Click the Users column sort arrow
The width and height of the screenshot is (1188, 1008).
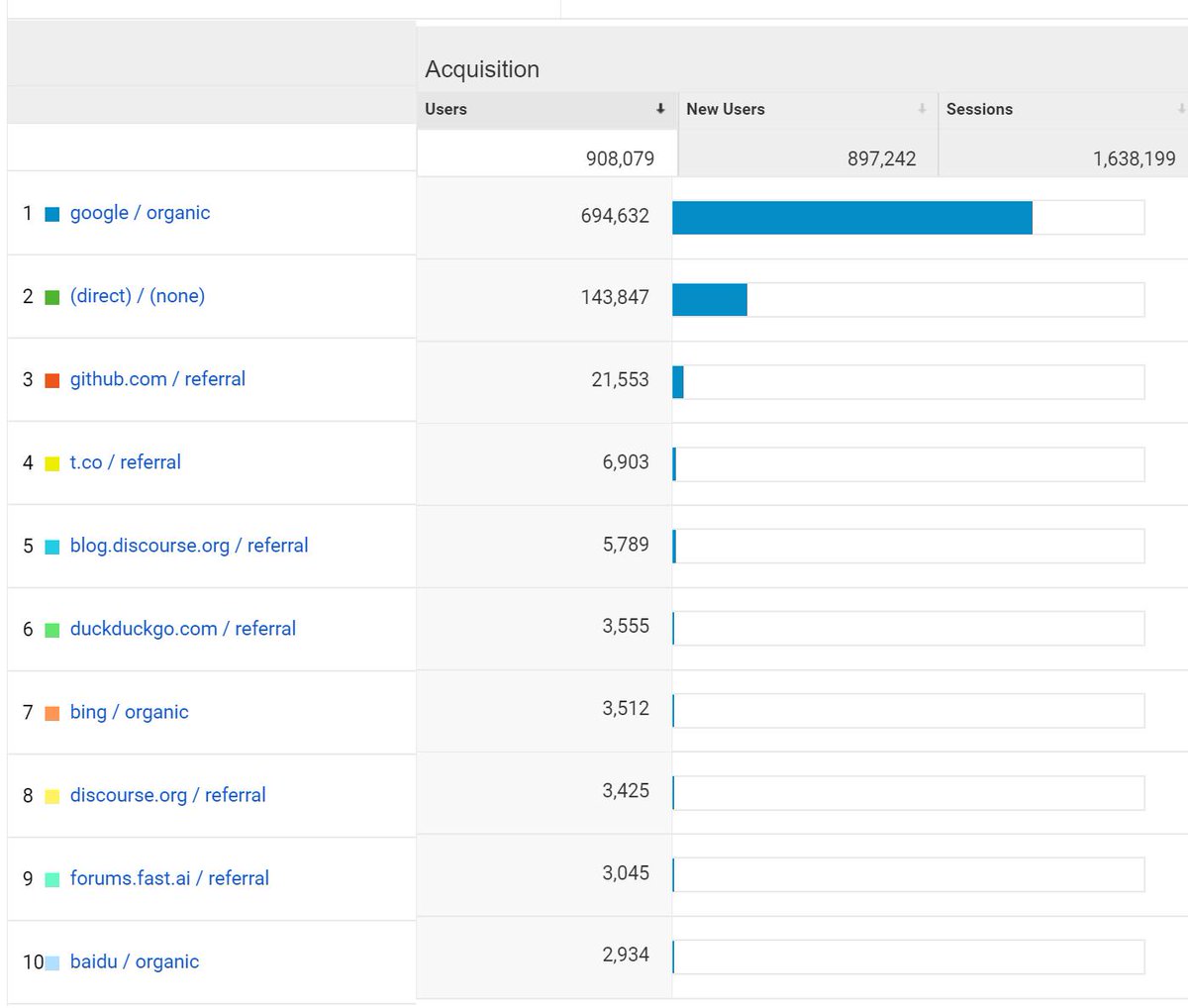pos(660,109)
